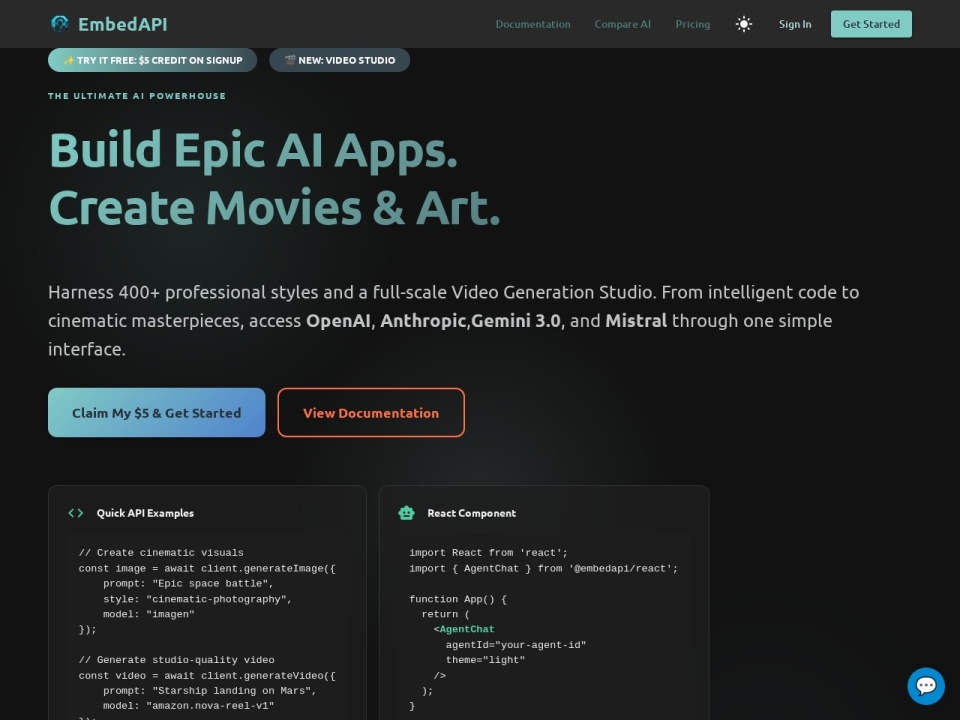
Task: Click Claim My $5 & Get Started
Action: (157, 413)
